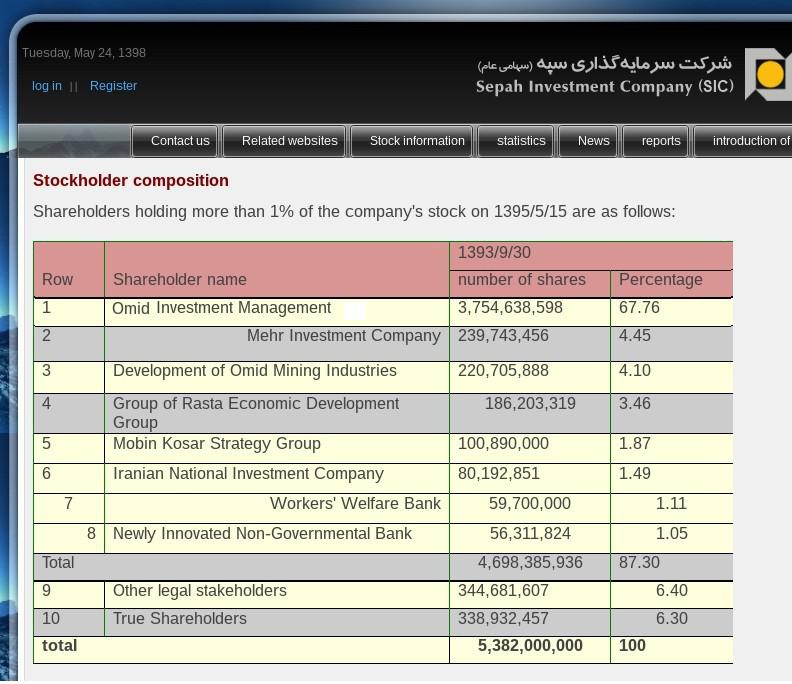Click the Sepah Investment Company logo
Screen dimensions: 792x684
coord(768,74)
